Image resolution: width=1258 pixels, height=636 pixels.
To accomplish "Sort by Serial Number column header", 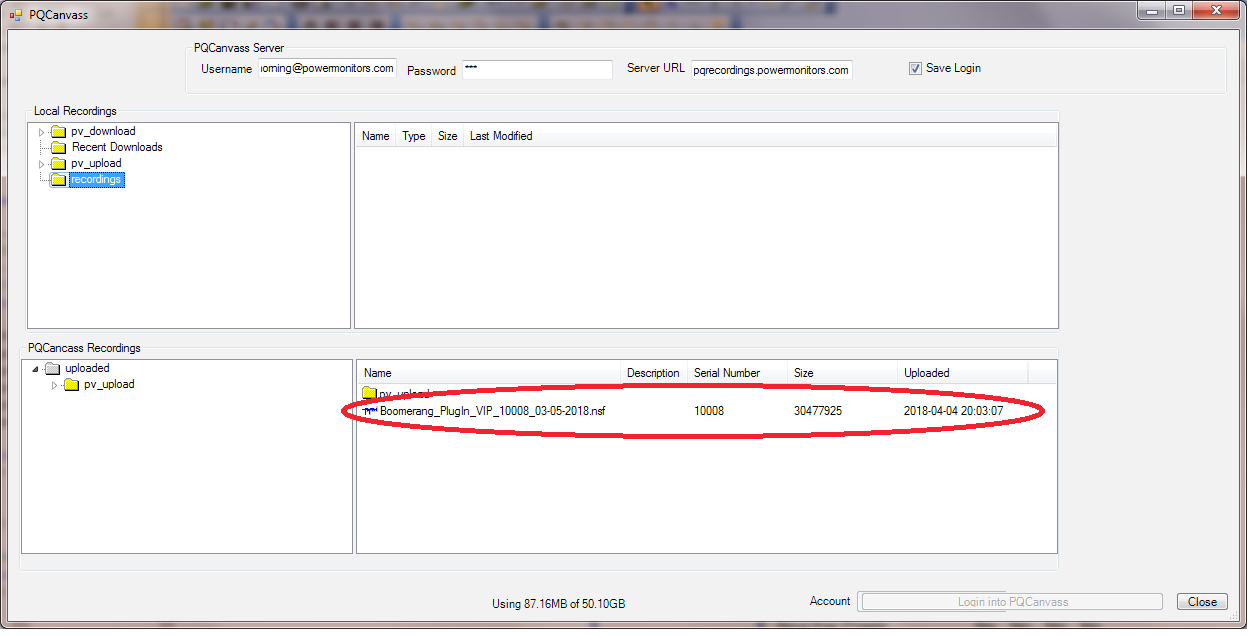I will point(727,373).
